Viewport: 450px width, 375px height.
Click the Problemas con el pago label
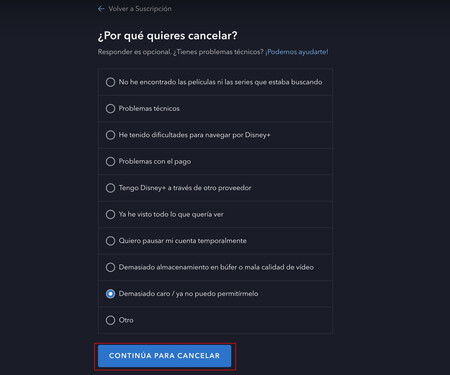click(155, 162)
